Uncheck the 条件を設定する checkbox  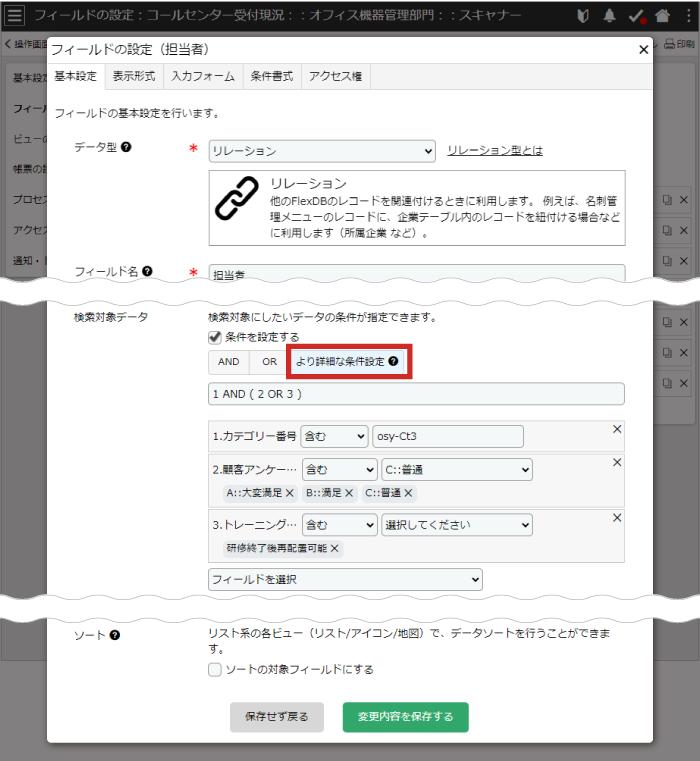click(215, 337)
